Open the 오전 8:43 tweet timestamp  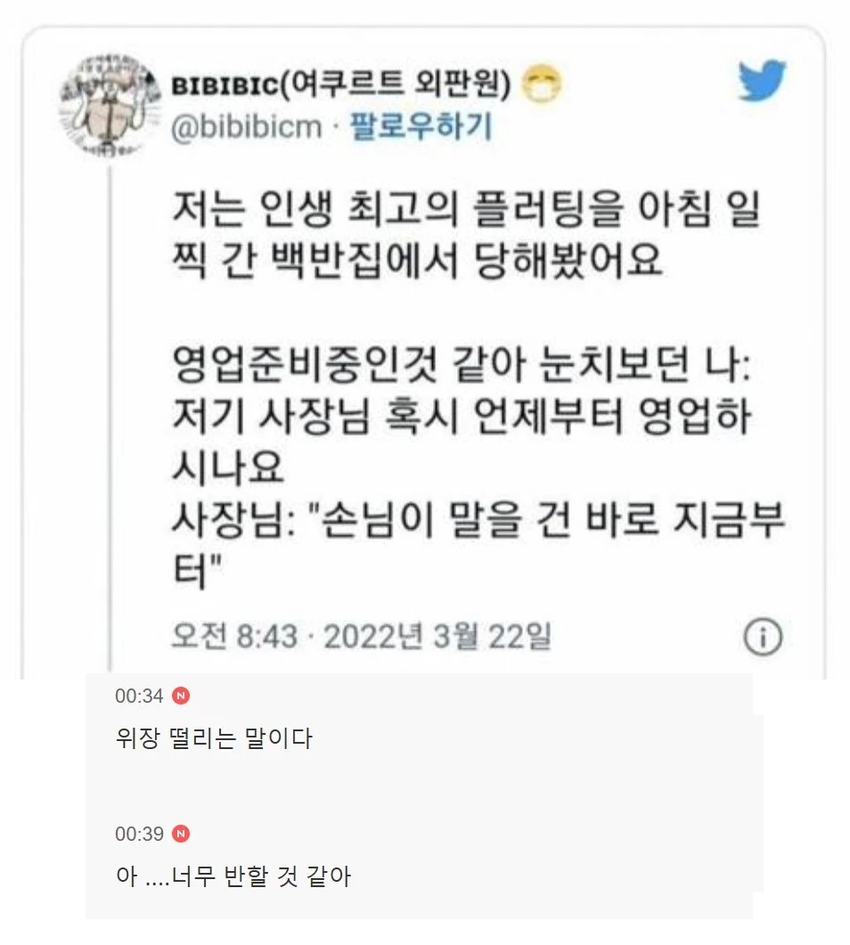tap(235, 636)
